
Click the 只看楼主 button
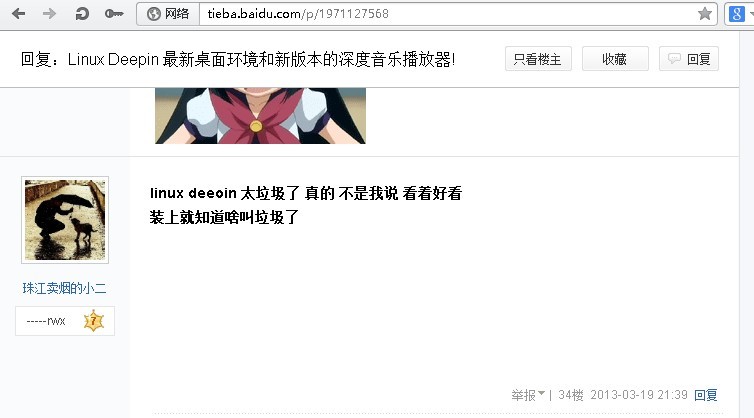538,59
